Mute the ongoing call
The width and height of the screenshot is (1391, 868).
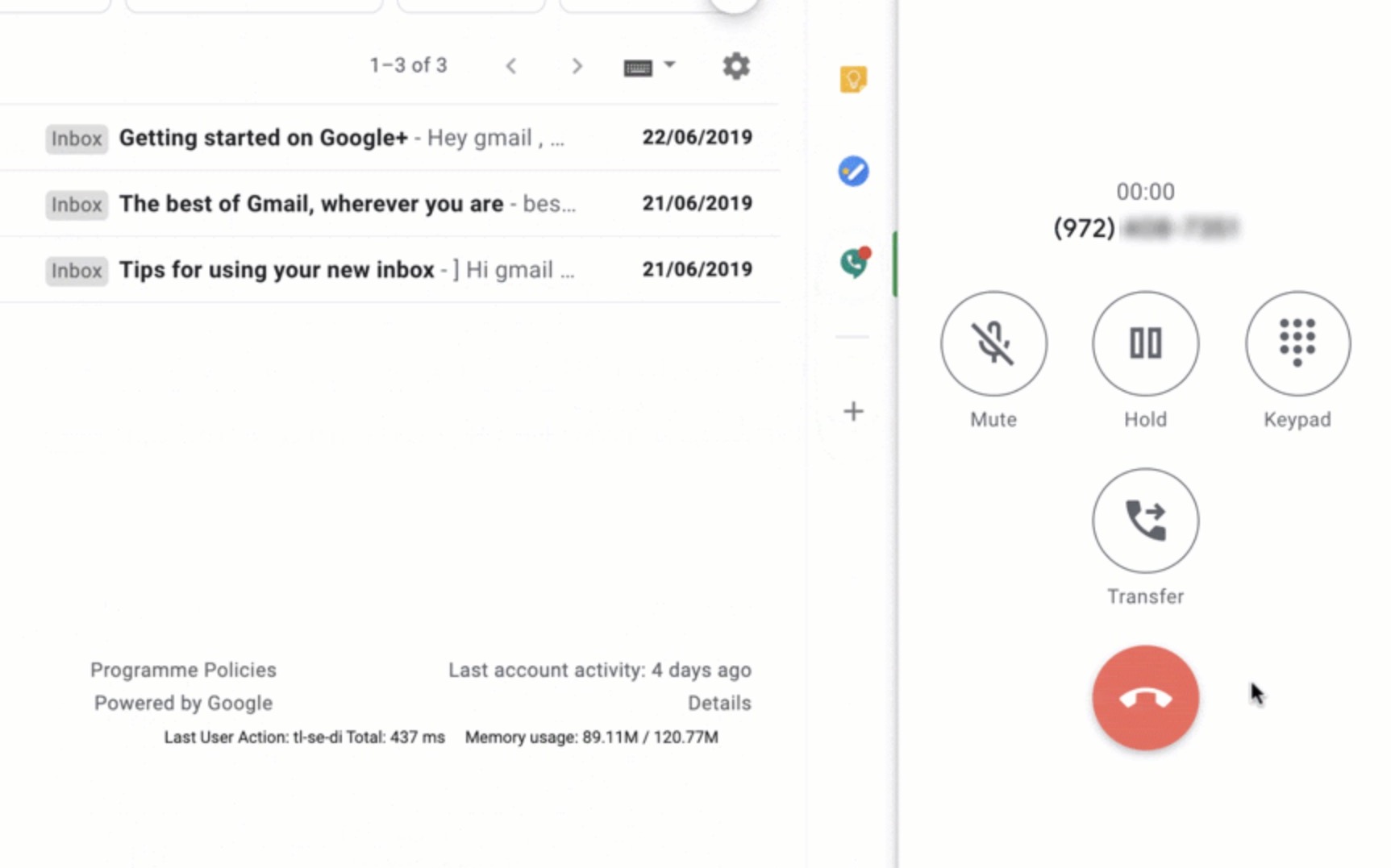pyautogui.click(x=993, y=343)
